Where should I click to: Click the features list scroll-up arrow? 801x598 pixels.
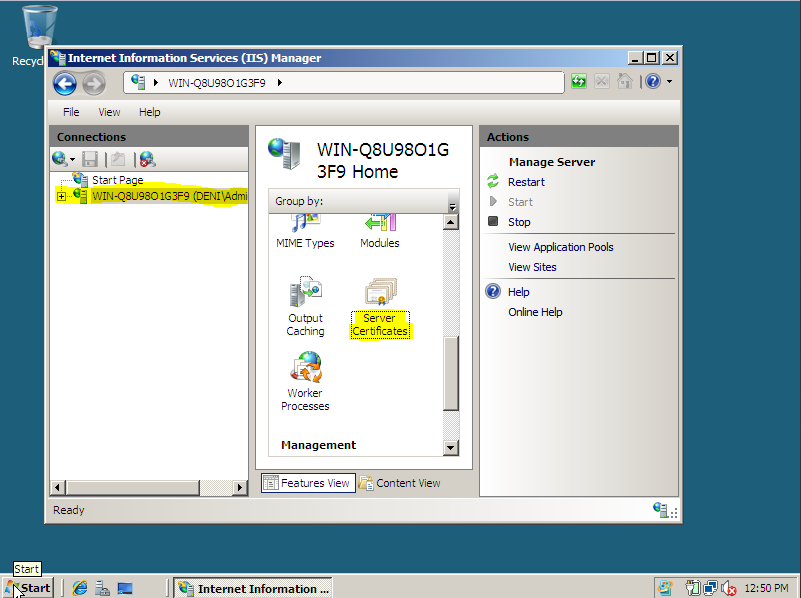(x=451, y=222)
